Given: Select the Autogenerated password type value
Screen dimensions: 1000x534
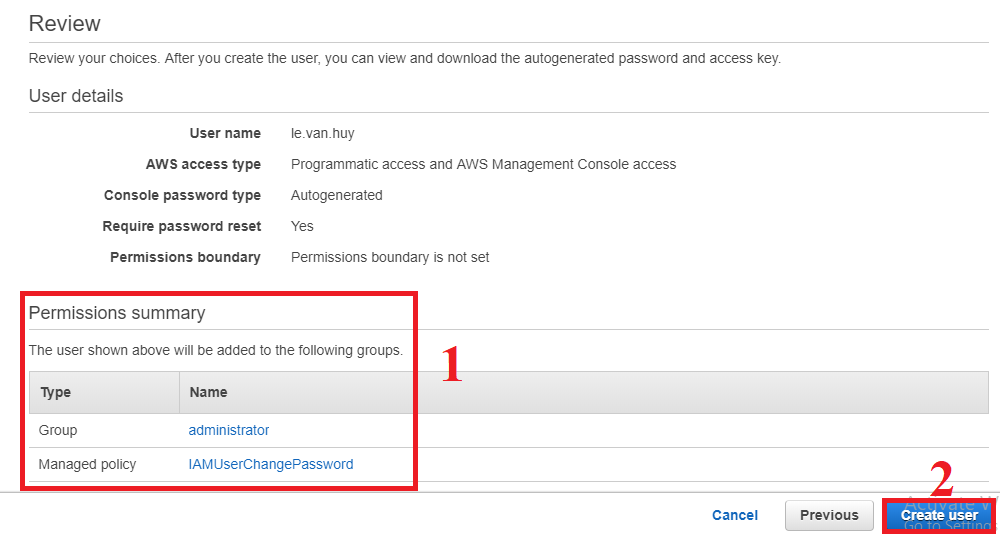Looking at the screenshot, I should point(336,195).
